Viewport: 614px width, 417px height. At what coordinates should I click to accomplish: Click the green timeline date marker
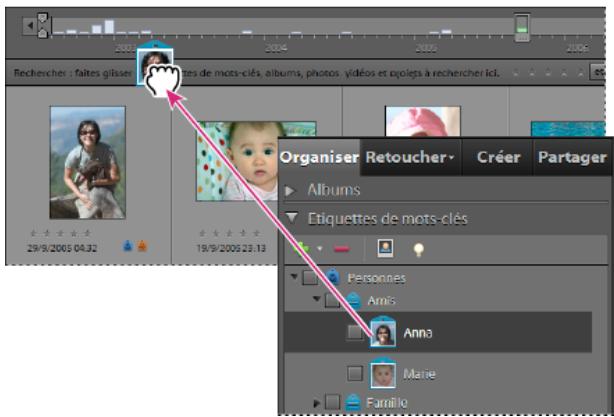(522, 27)
